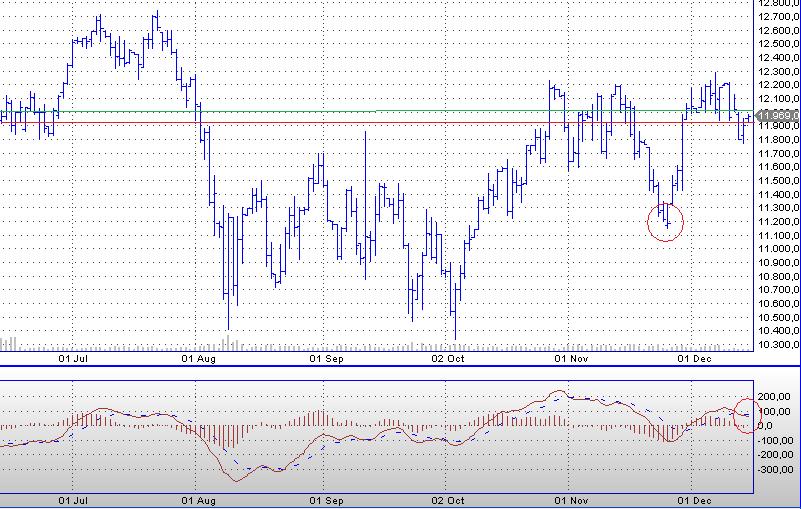Viewport: 801px width, 509px height.
Task: Click the 01 Dec label below the indicator panel
Action: (x=694, y=501)
